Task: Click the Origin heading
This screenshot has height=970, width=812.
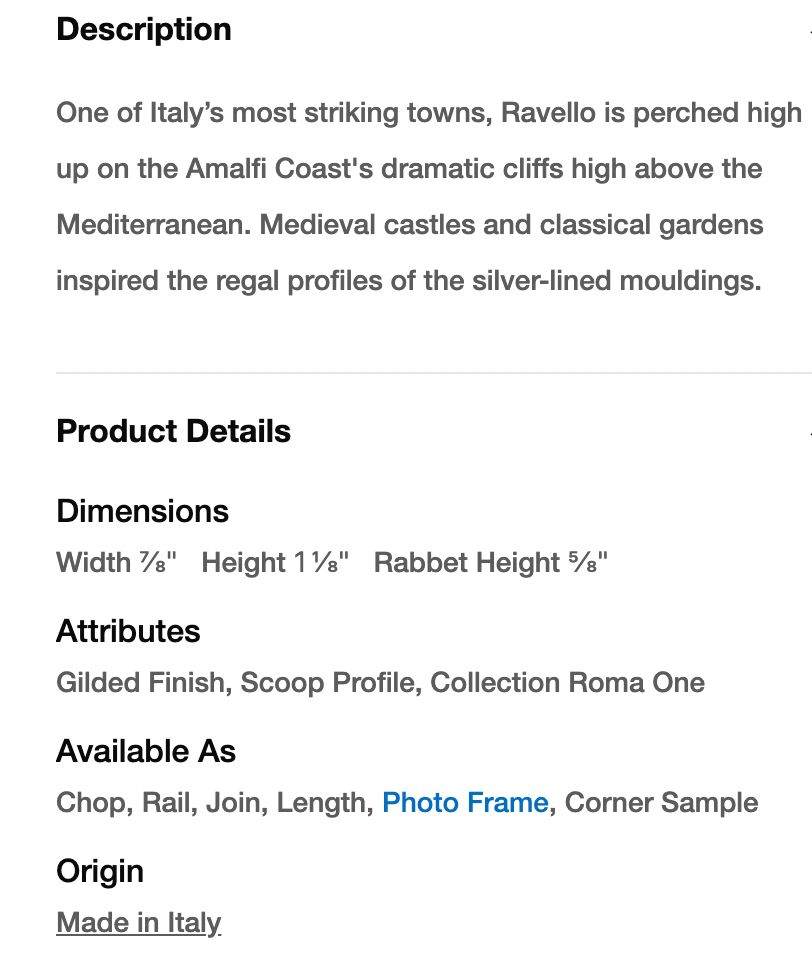Action: click(x=100, y=871)
